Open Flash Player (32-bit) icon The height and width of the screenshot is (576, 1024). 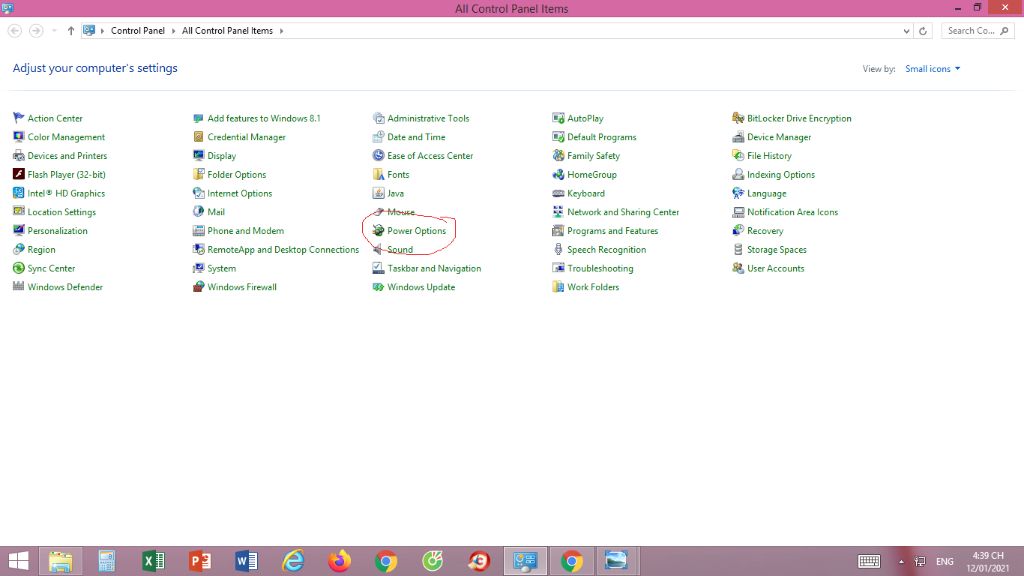pyautogui.click(x=18, y=174)
